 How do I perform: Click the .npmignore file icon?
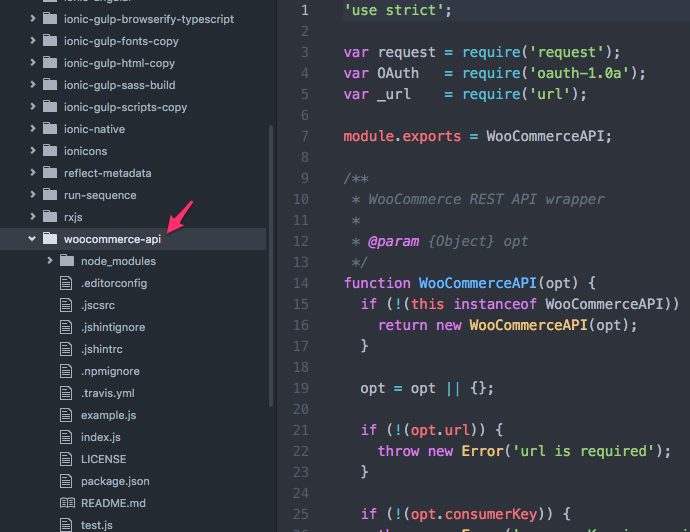click(x=66, y=371)
